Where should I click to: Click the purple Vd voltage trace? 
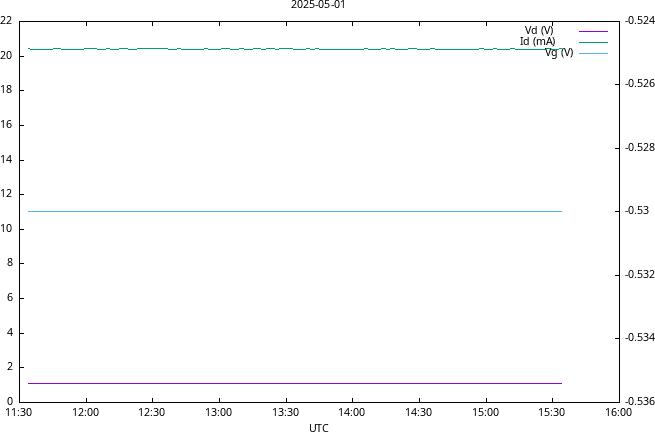[295, 383]
